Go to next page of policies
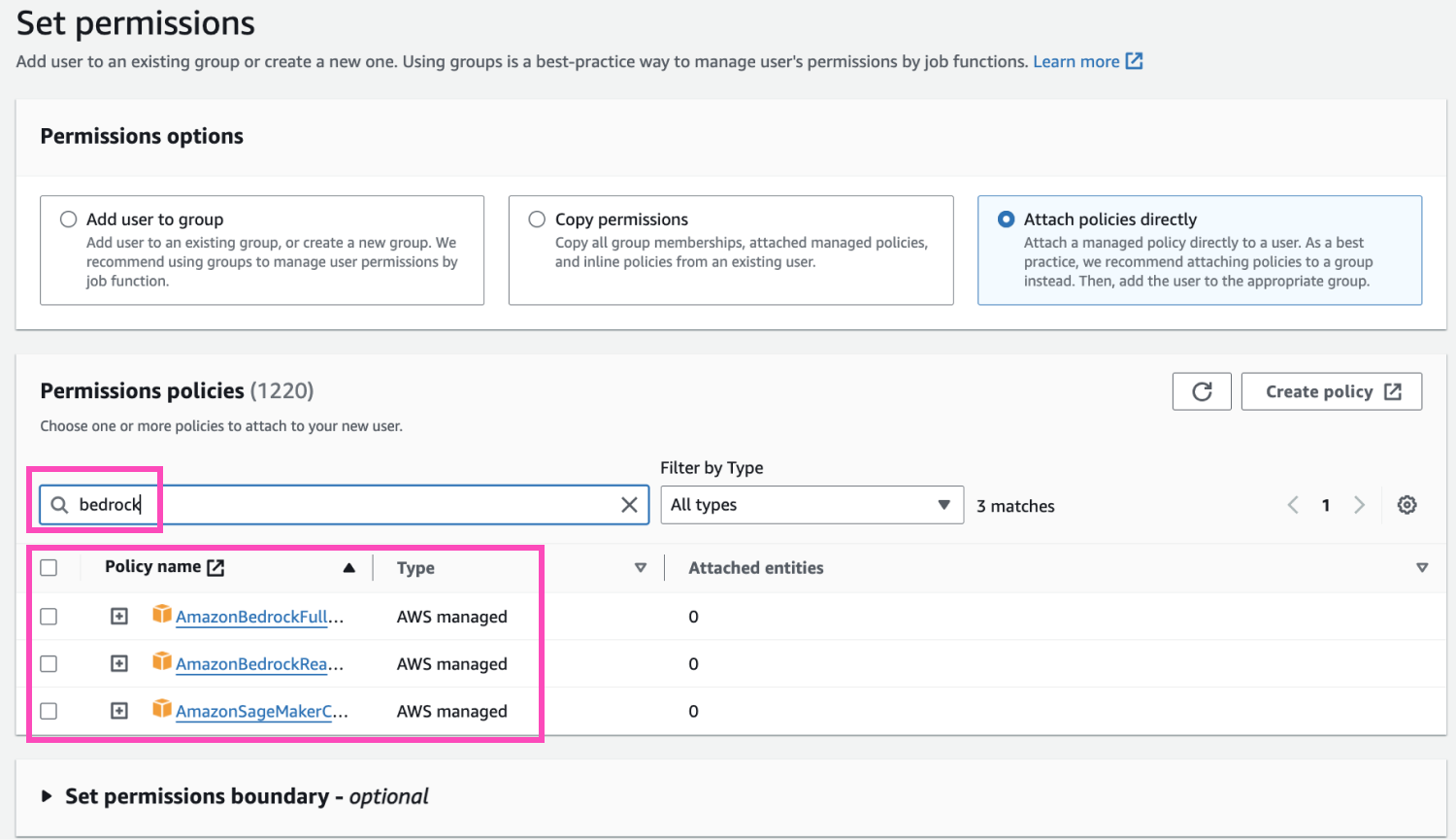The height and width of the screenshot is (840, 1456). 1359,505
